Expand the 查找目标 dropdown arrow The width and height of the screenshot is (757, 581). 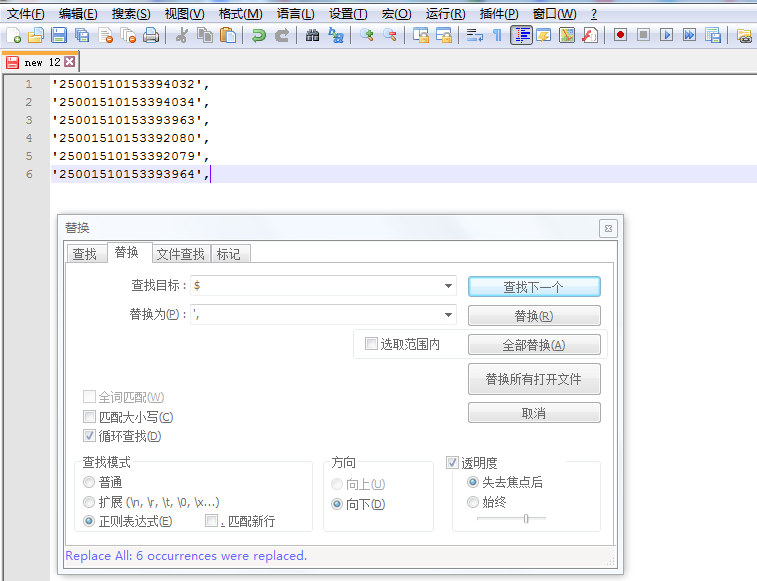[449, 286]
